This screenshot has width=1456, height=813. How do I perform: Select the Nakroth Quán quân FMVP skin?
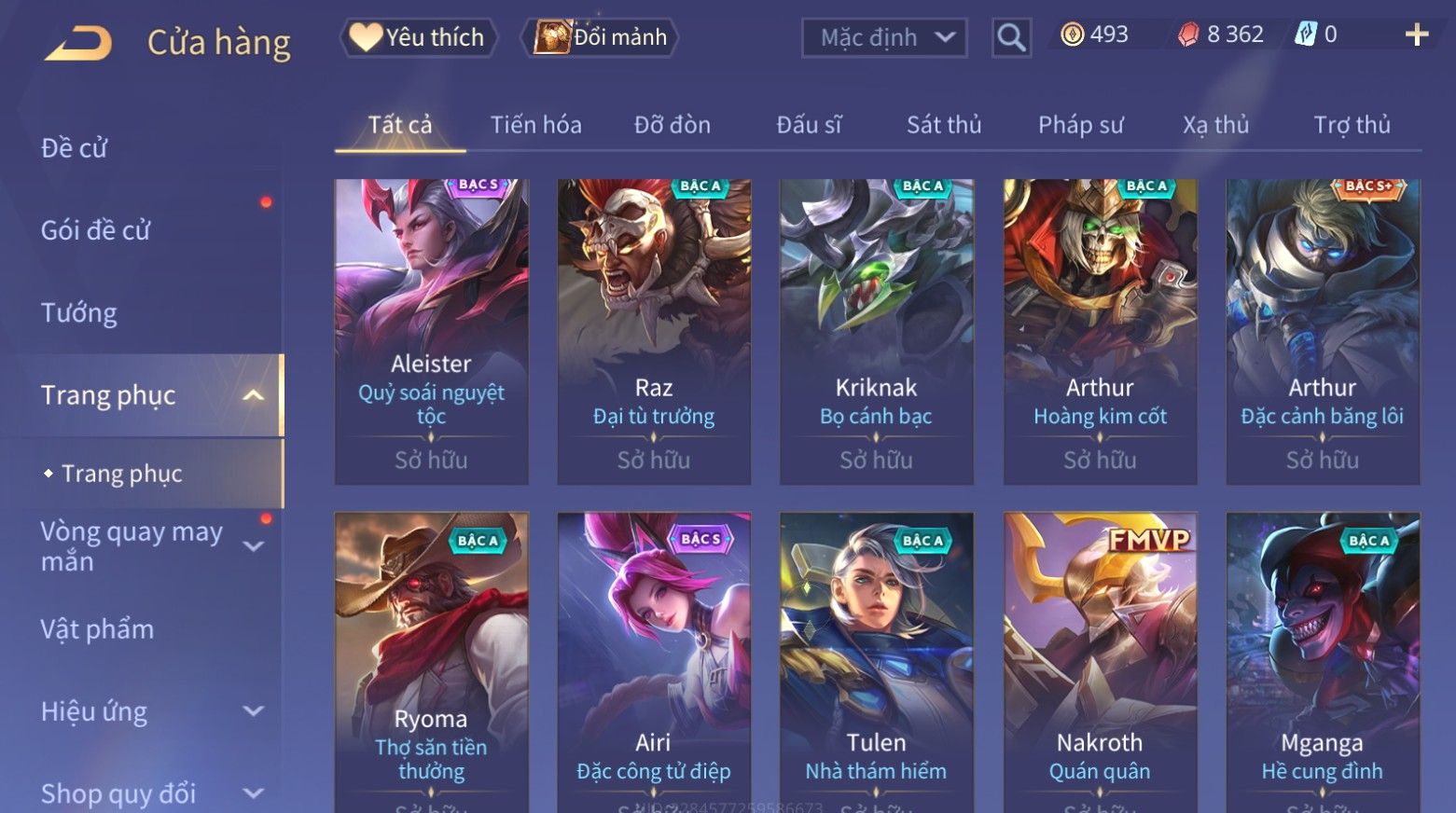coord(1100,663)
